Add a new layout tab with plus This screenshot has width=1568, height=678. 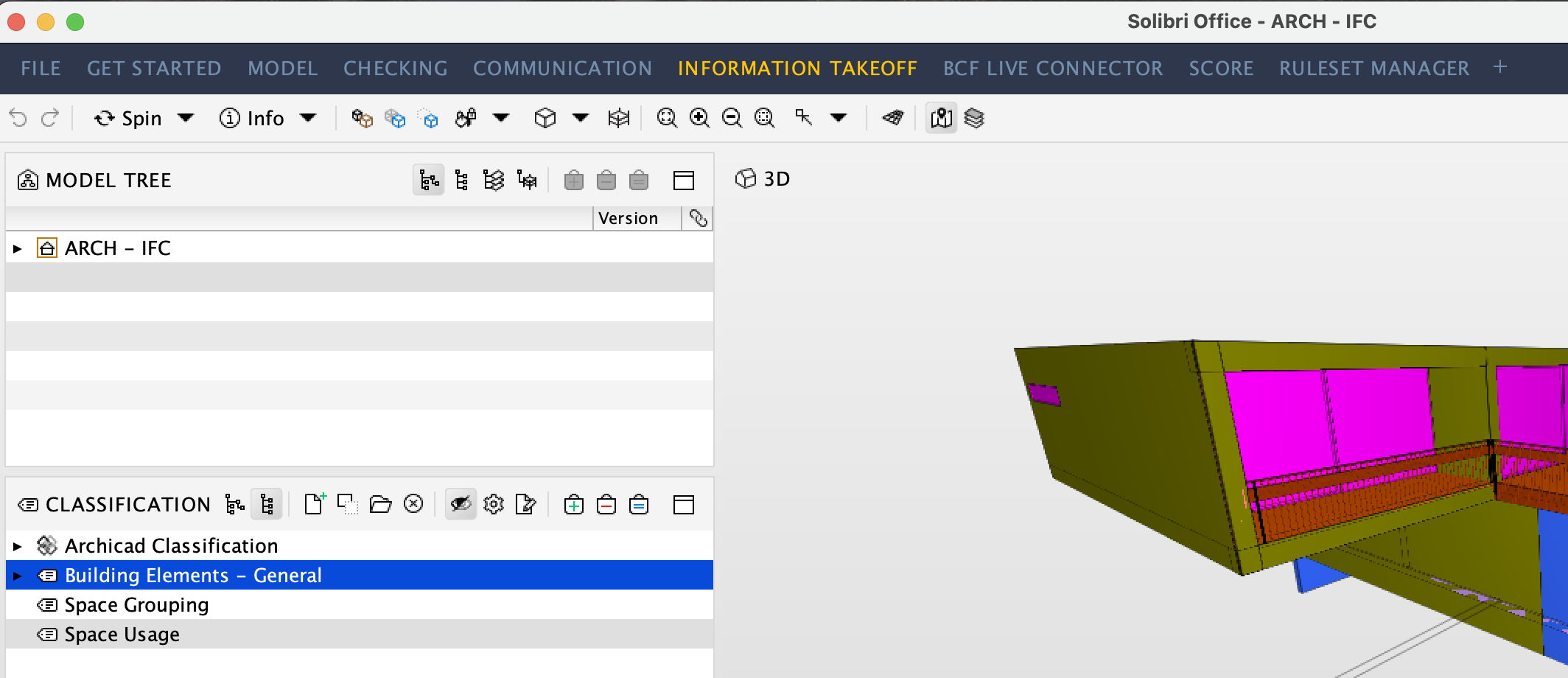[1500, 67]
